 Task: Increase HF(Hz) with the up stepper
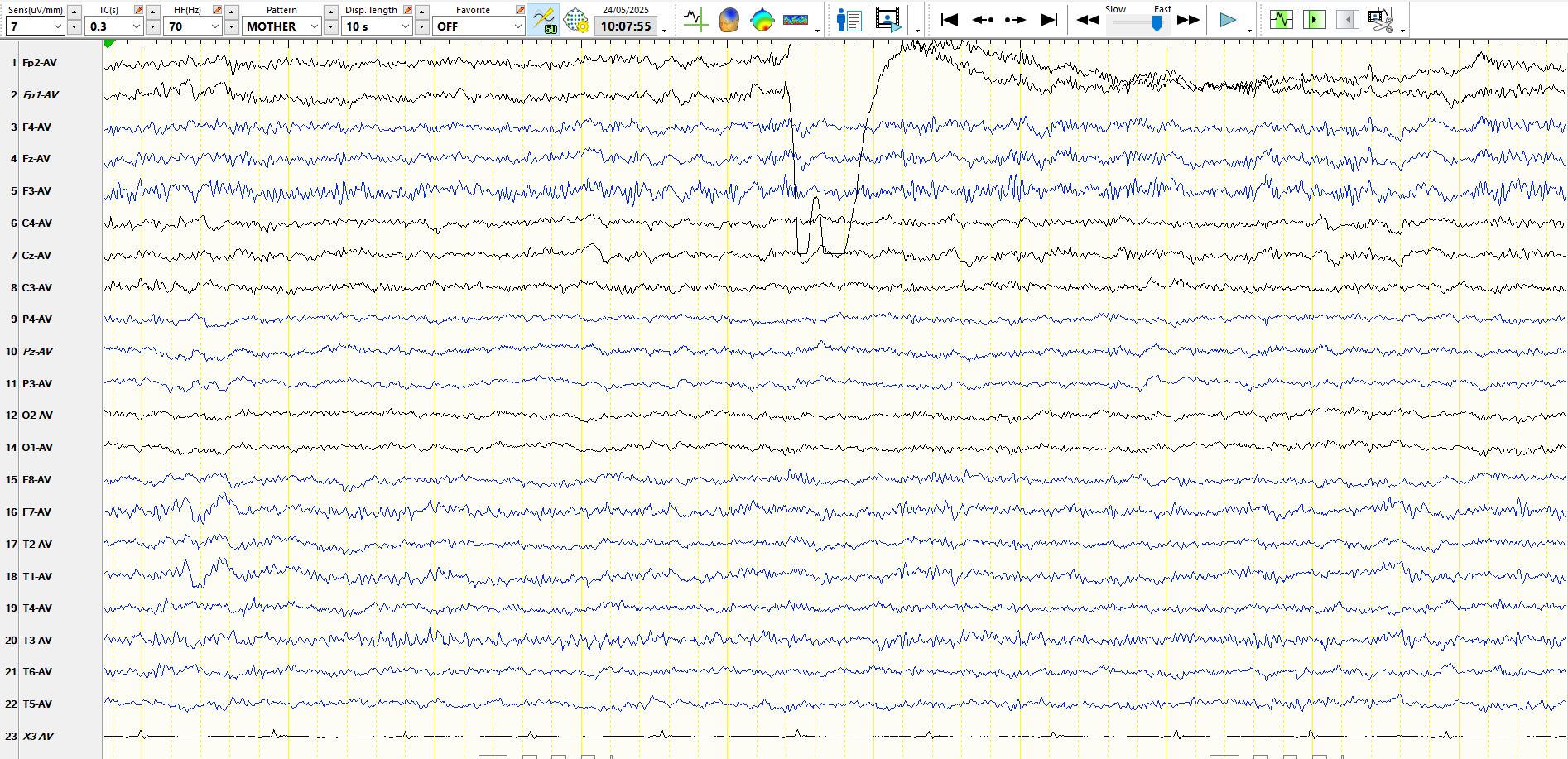tap(231, 12)
